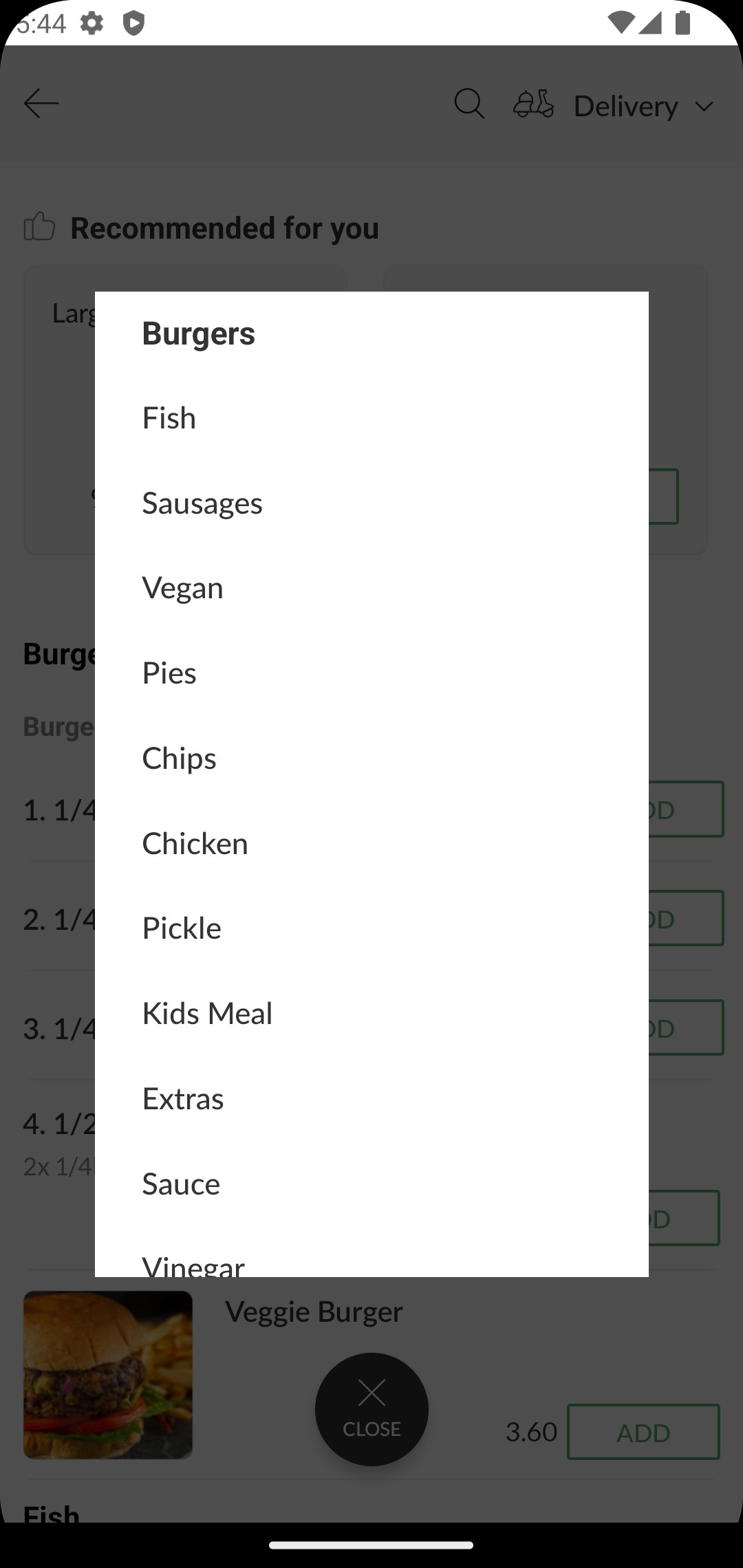Tap the delivery scooter icon
The height and width of the screenshot is (1568, 743).
(x=533, y=104)
